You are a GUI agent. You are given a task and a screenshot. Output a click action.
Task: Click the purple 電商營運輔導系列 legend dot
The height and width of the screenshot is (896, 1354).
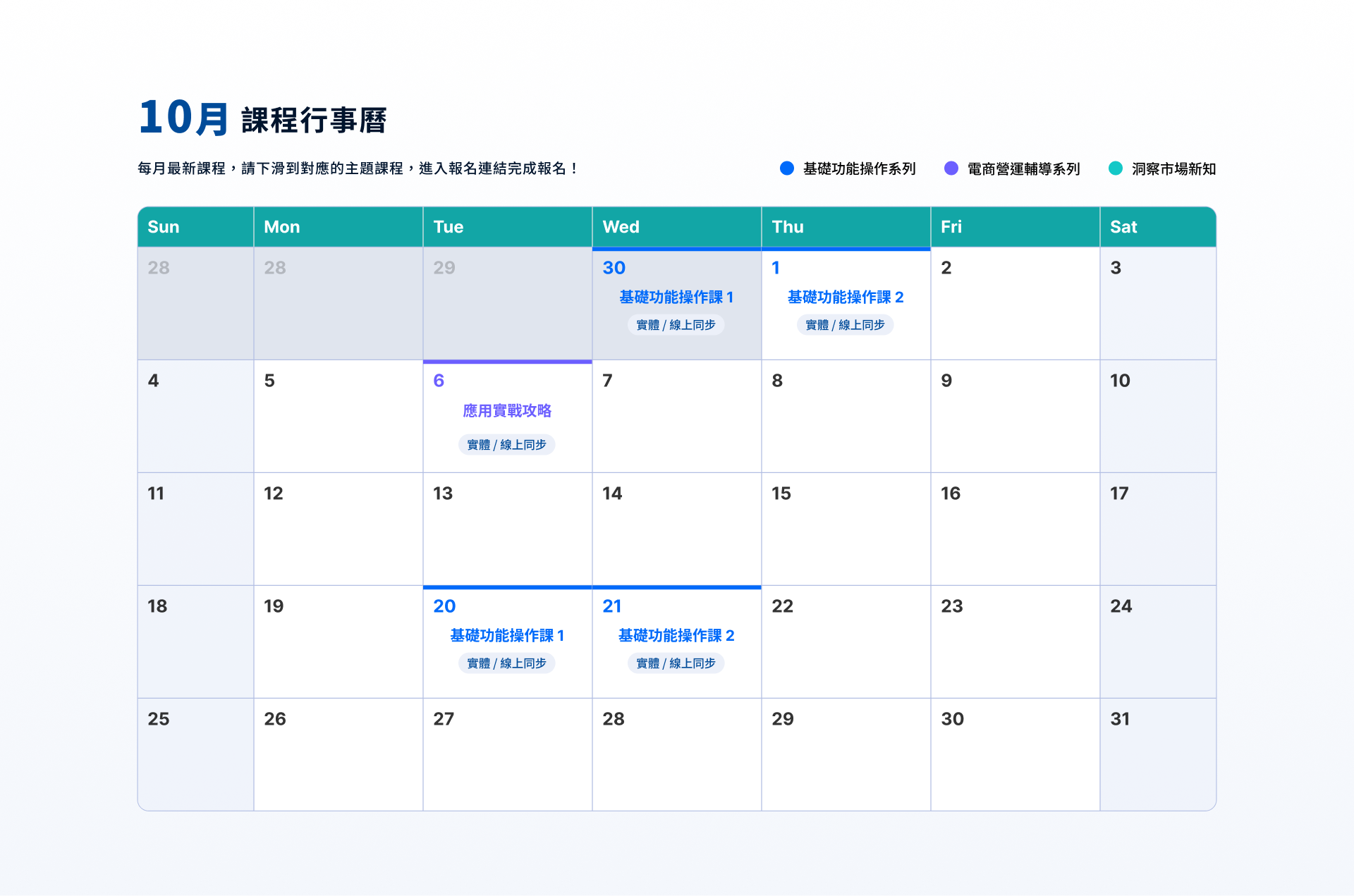coord(951,168)
